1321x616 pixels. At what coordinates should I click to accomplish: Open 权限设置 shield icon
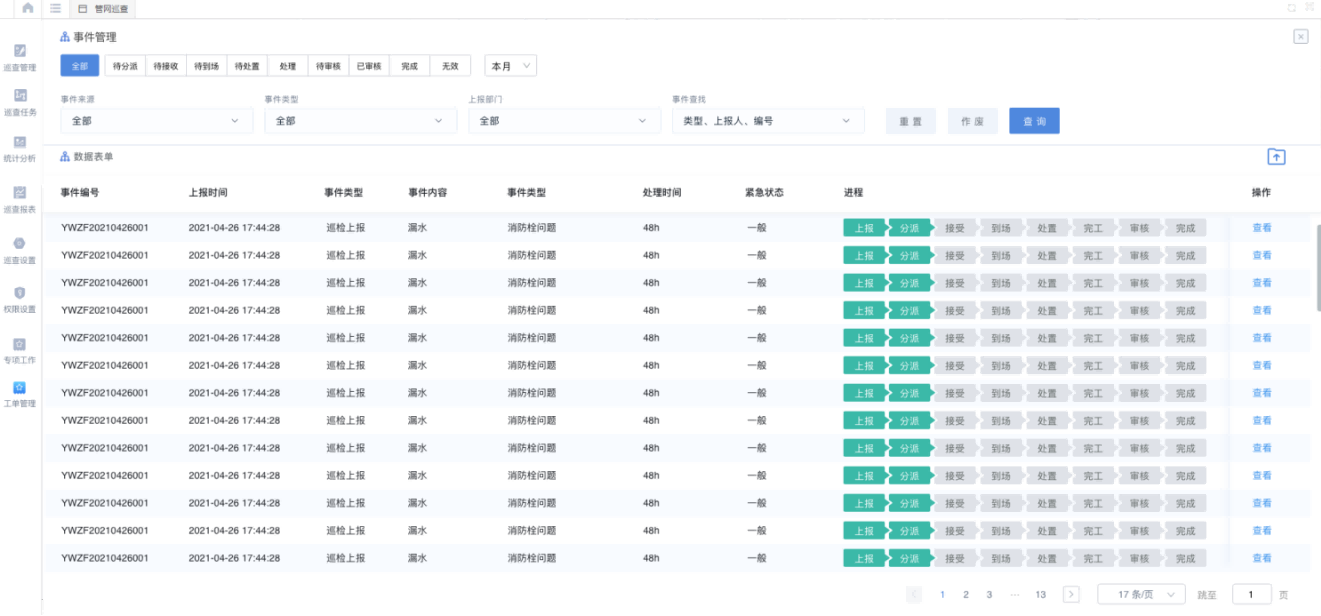click(20, 299)
